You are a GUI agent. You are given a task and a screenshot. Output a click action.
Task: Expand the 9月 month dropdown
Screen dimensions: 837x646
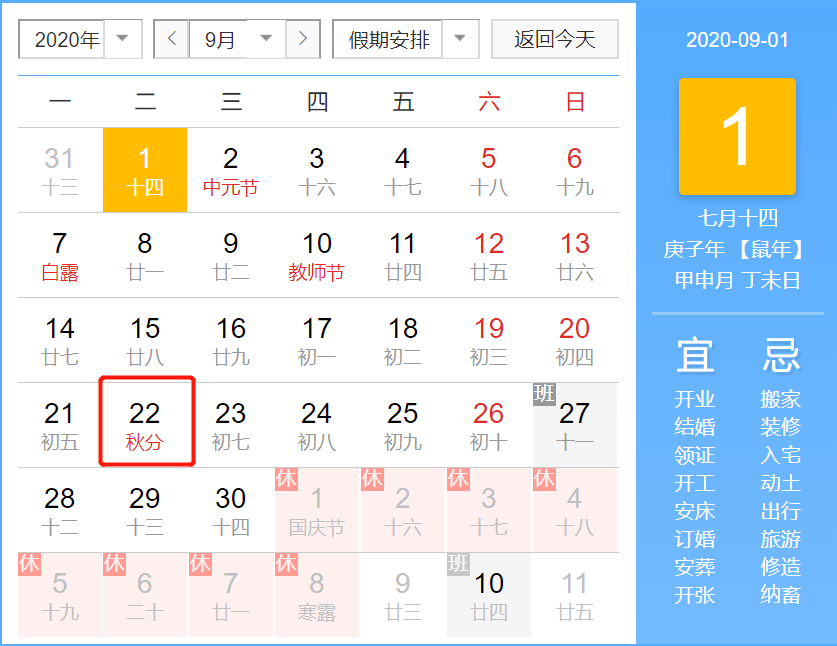click(x=238, y=39)
